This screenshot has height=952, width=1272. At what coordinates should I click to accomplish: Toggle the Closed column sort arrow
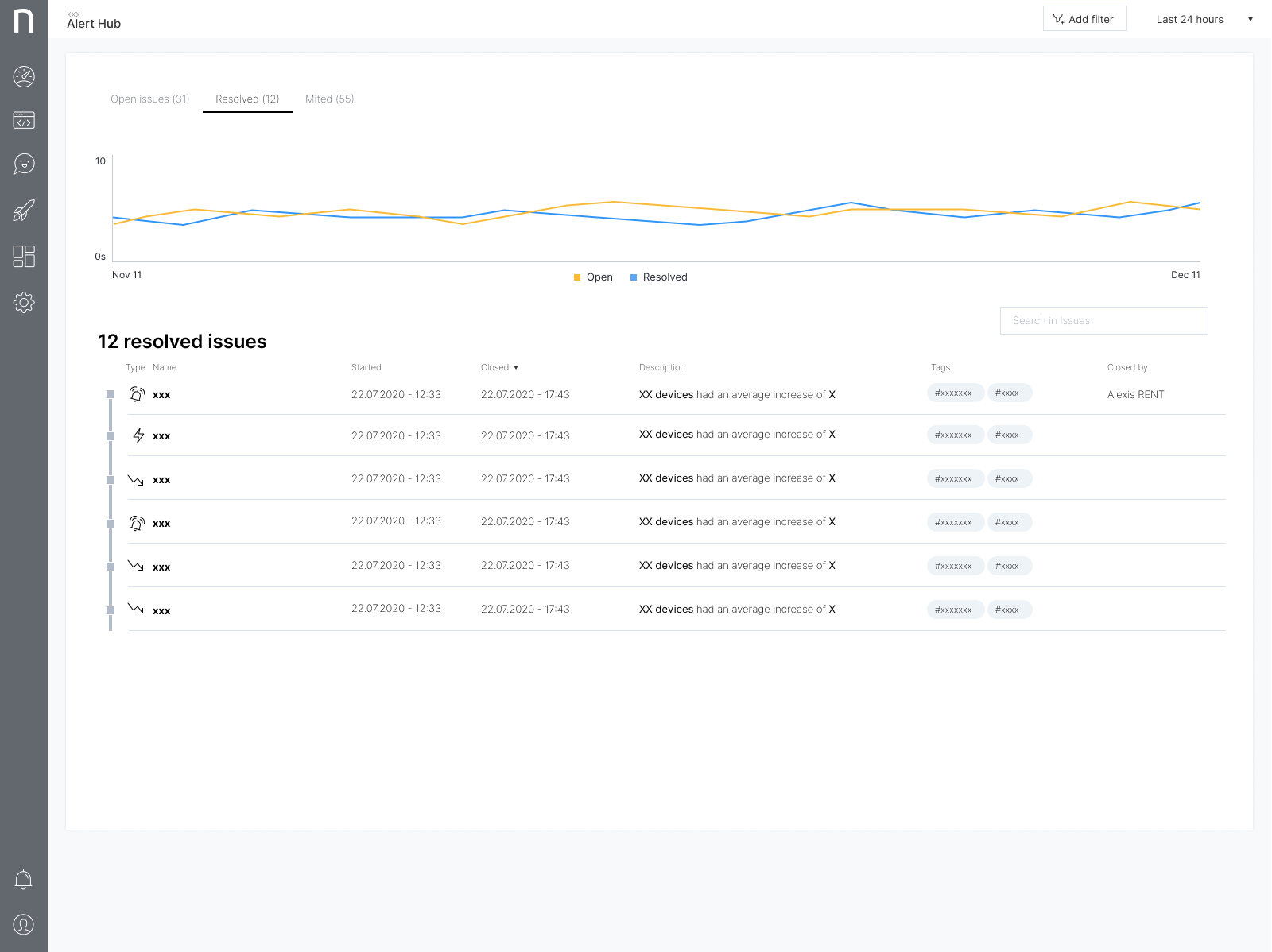516,367
